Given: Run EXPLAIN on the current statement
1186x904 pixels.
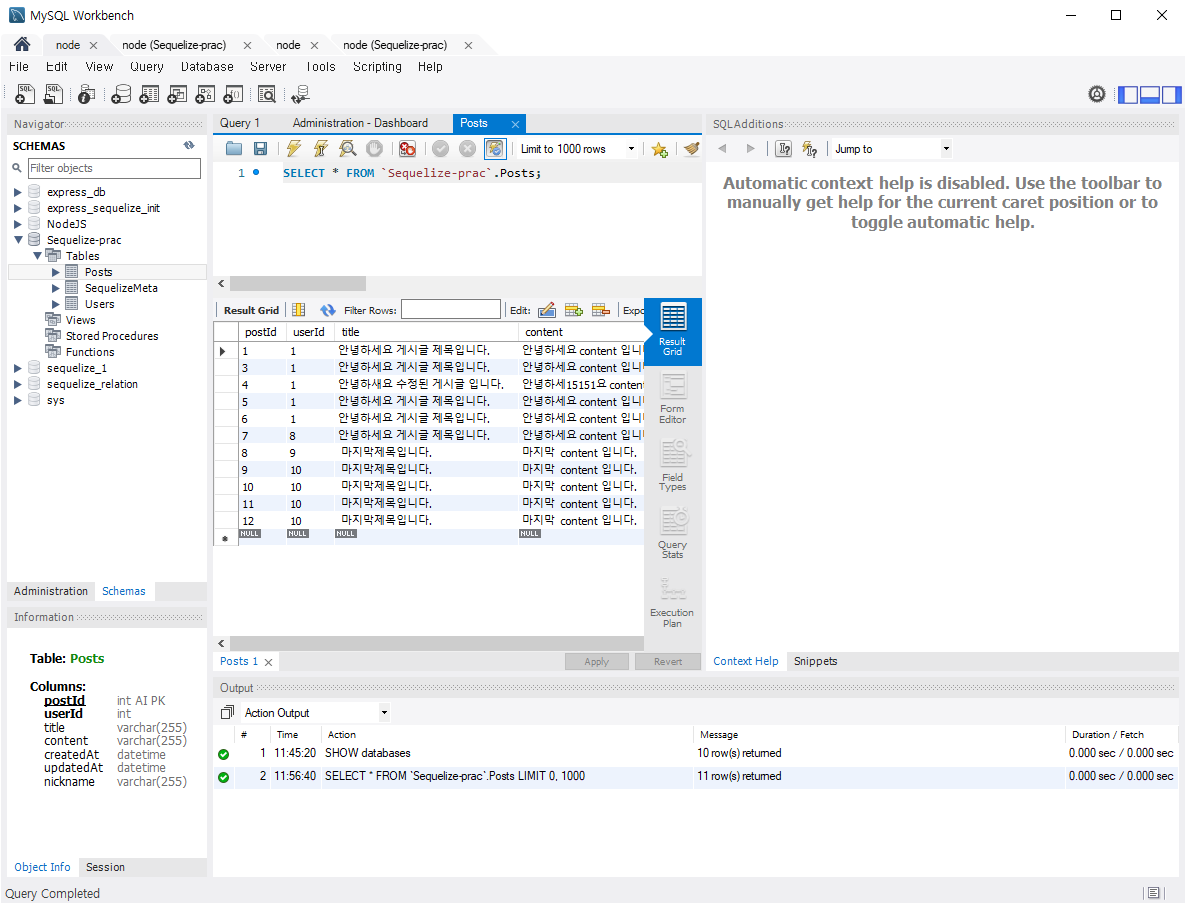Looking at the screenshot, I should pyautogui.click(x=348, y=149).
